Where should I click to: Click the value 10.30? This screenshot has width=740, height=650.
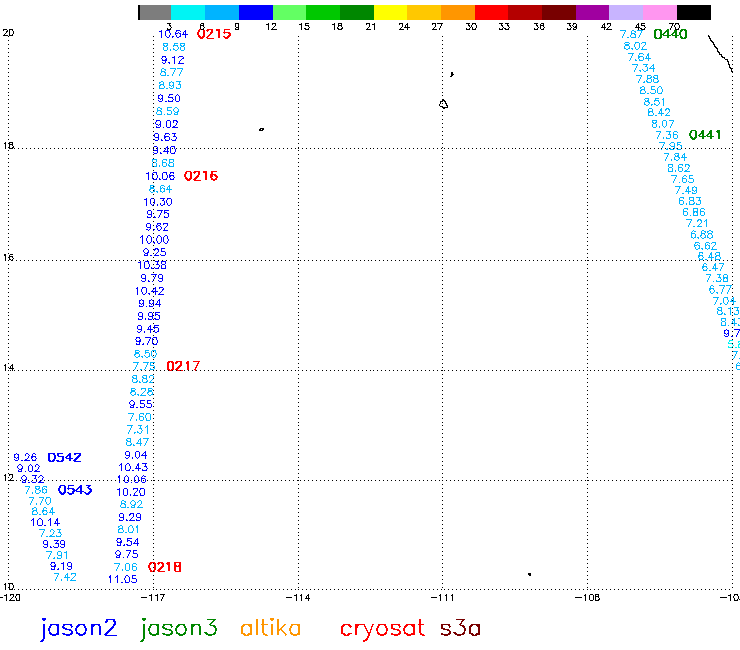[x=158, y=202]
